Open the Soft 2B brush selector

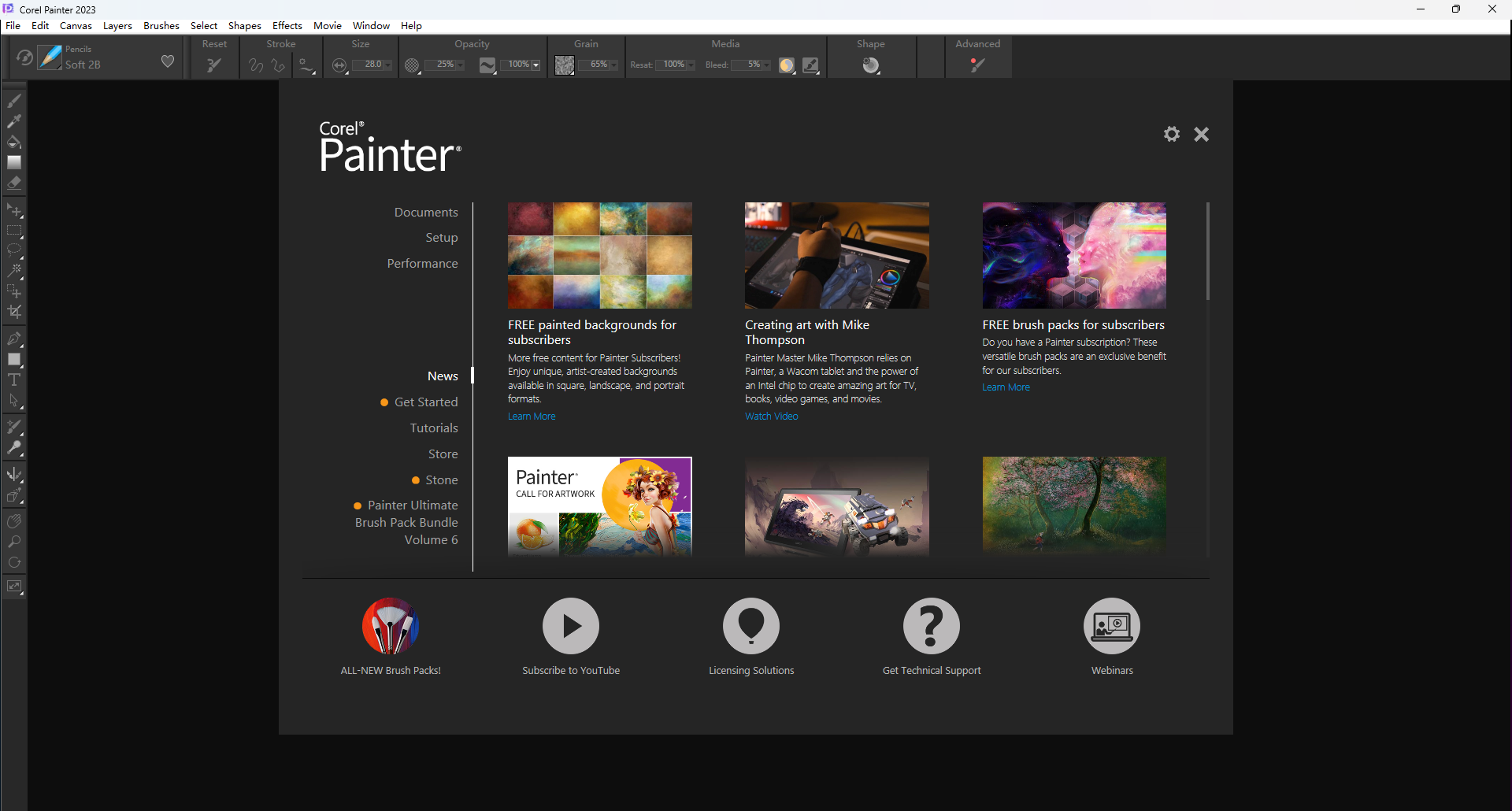click(x=50, y=57)
